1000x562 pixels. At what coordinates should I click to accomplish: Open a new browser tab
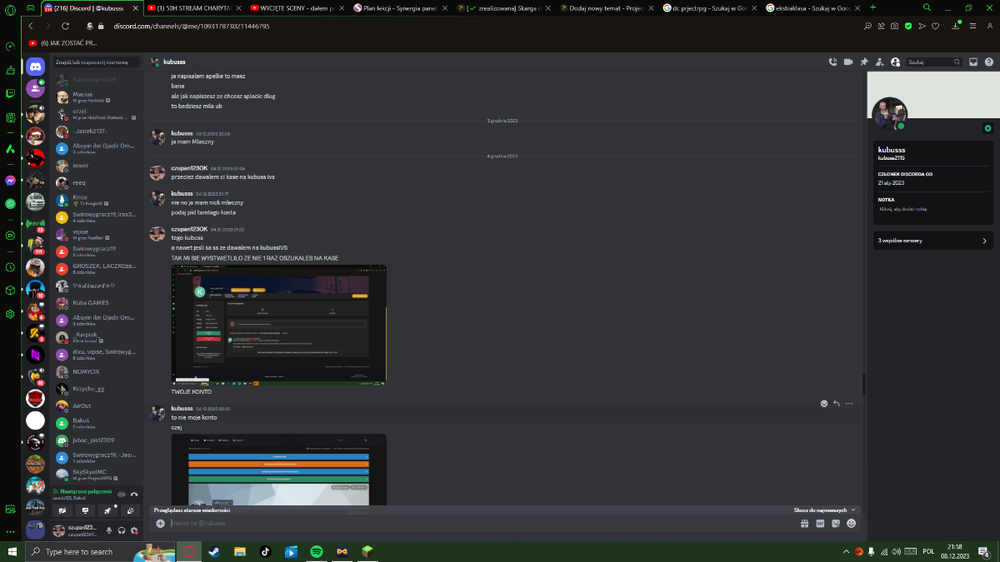click(x=873, y=8)
